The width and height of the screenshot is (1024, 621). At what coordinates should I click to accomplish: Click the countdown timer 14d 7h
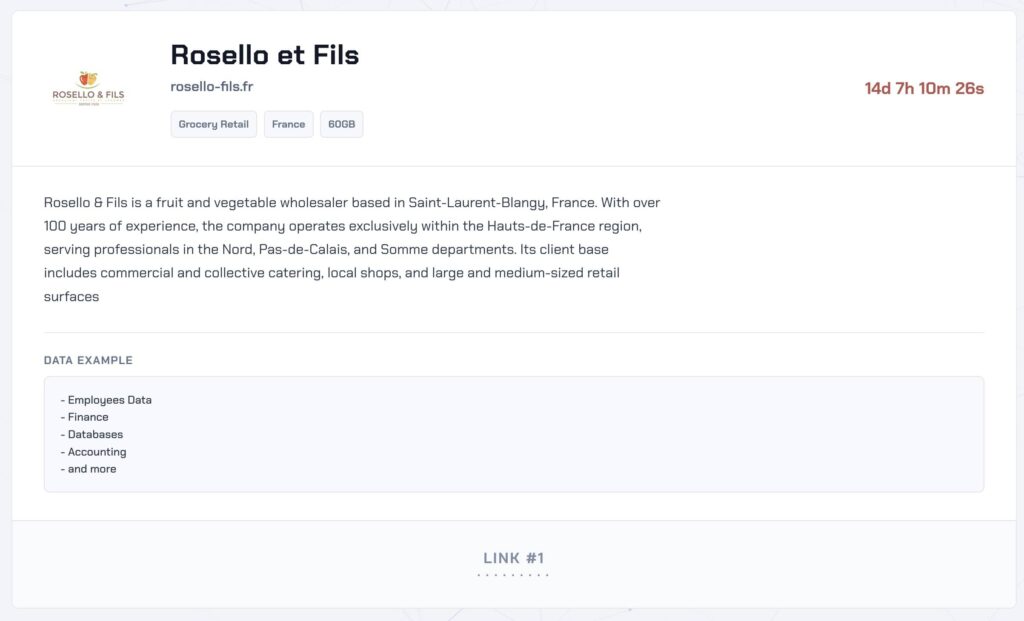coord(924,88)
